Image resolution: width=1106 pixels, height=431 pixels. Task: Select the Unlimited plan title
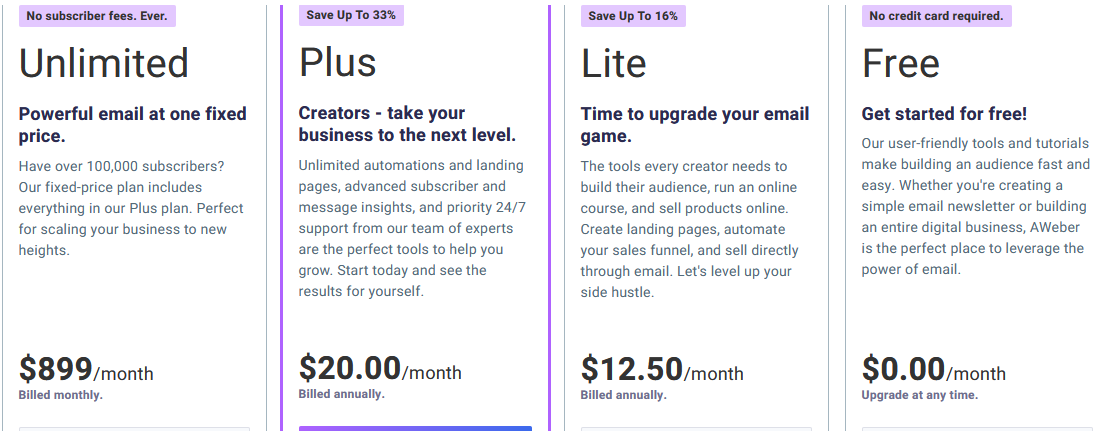(x=104, y=63)
